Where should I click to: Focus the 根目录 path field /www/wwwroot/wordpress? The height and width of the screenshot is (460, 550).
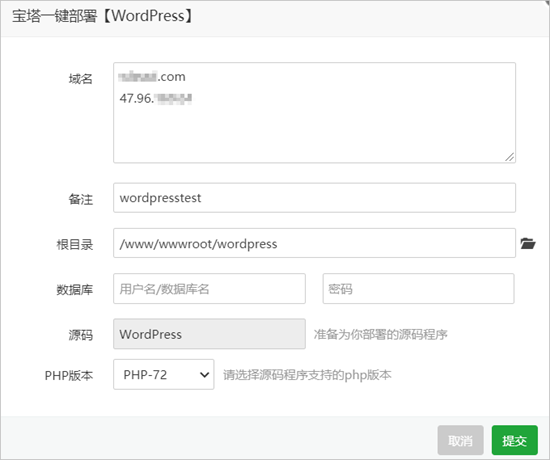314,243
